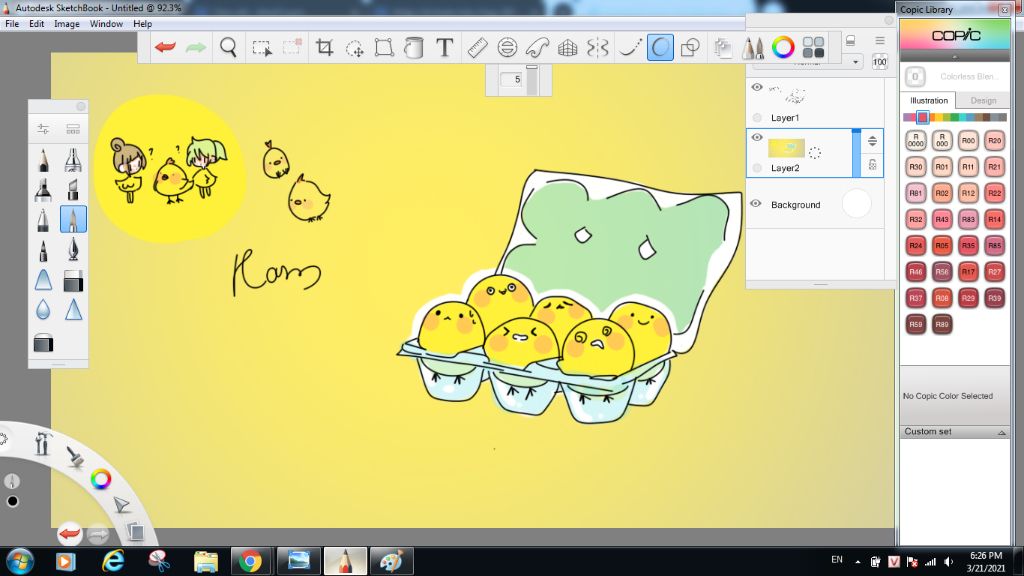Open Google Chrome from the taskbar

249,561
